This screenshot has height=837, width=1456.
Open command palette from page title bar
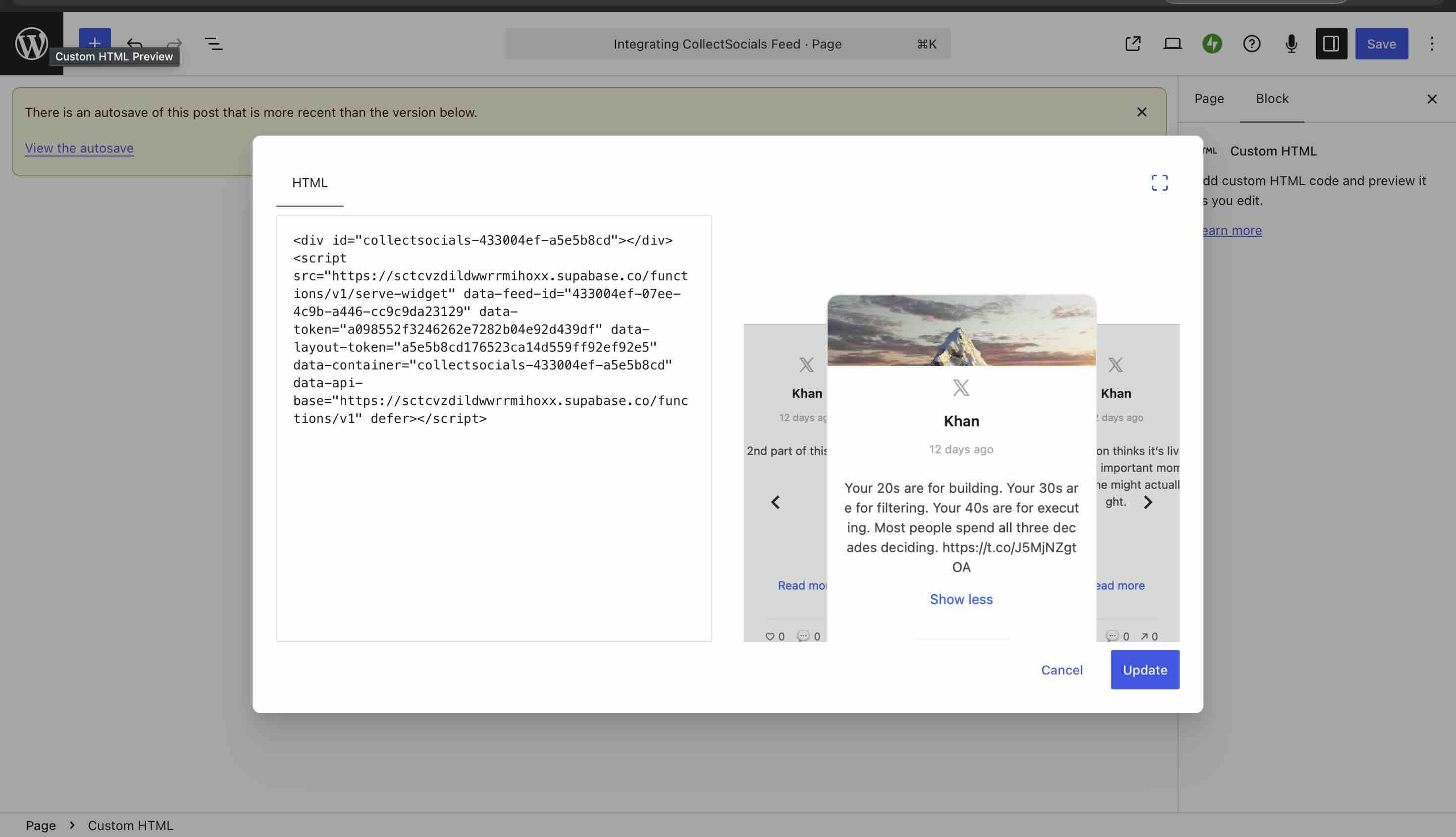click(727, 44)
